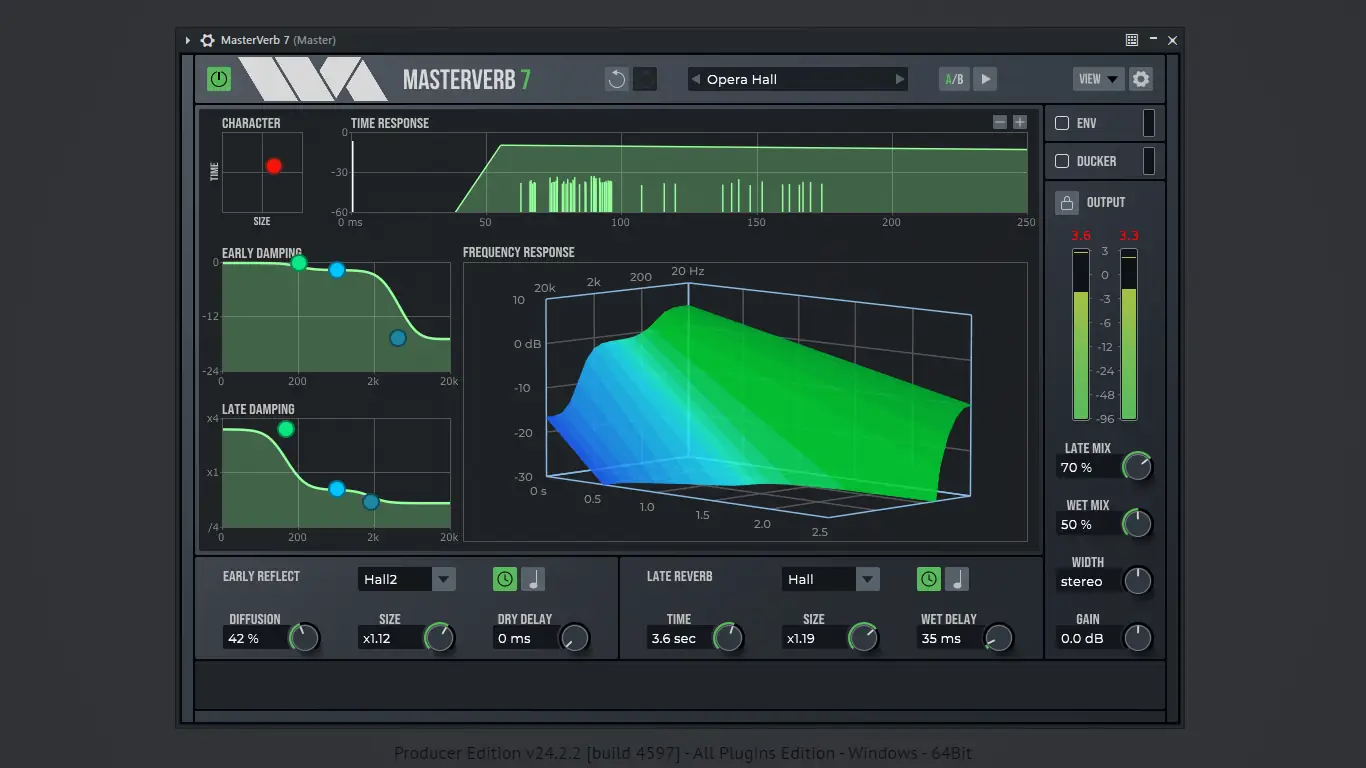
Task: Expand the plugin wrapper menu arrow
Action: (x=187, y=40)
